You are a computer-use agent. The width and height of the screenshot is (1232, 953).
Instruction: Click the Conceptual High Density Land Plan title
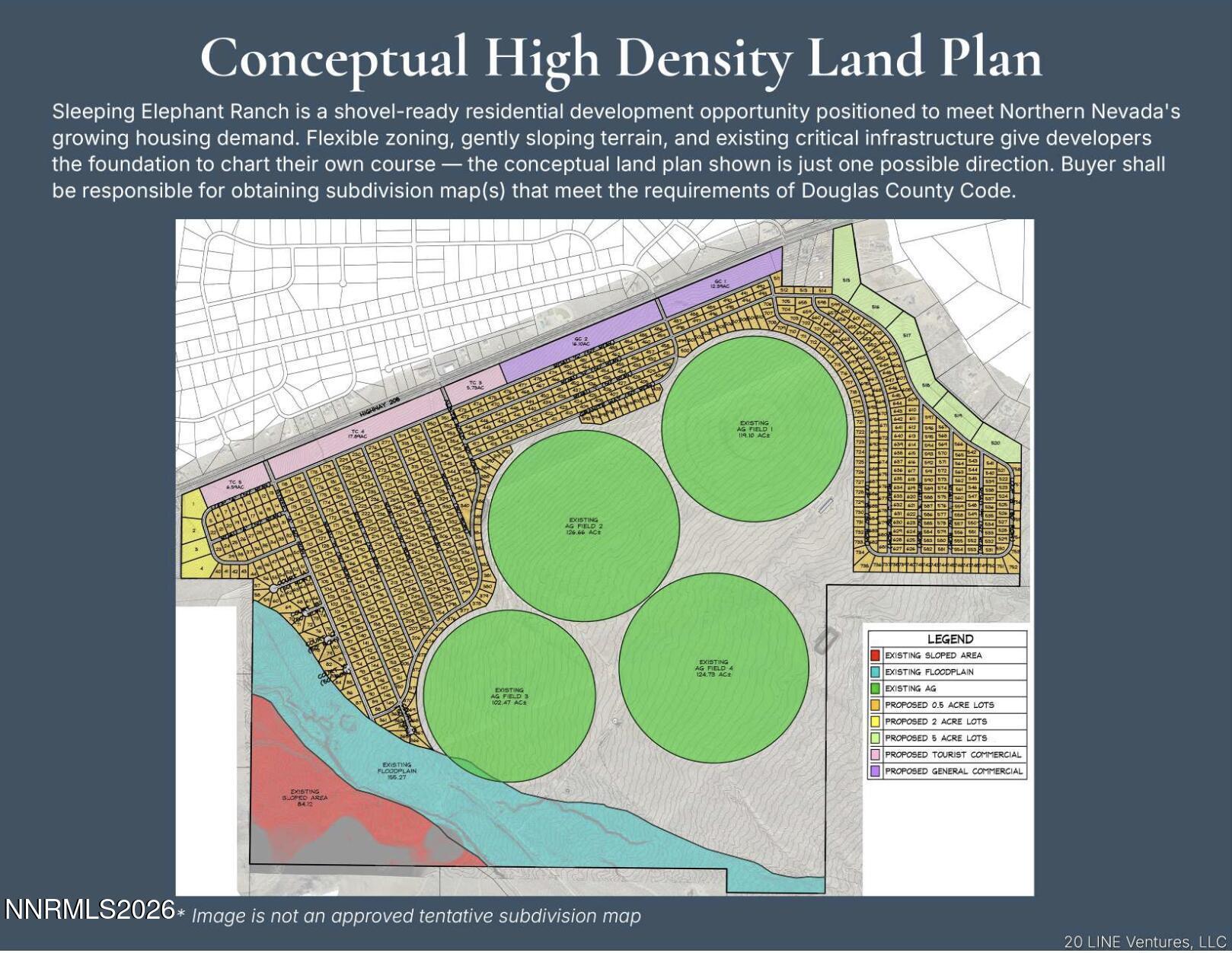pyautogui.click(x=621, y=58)
